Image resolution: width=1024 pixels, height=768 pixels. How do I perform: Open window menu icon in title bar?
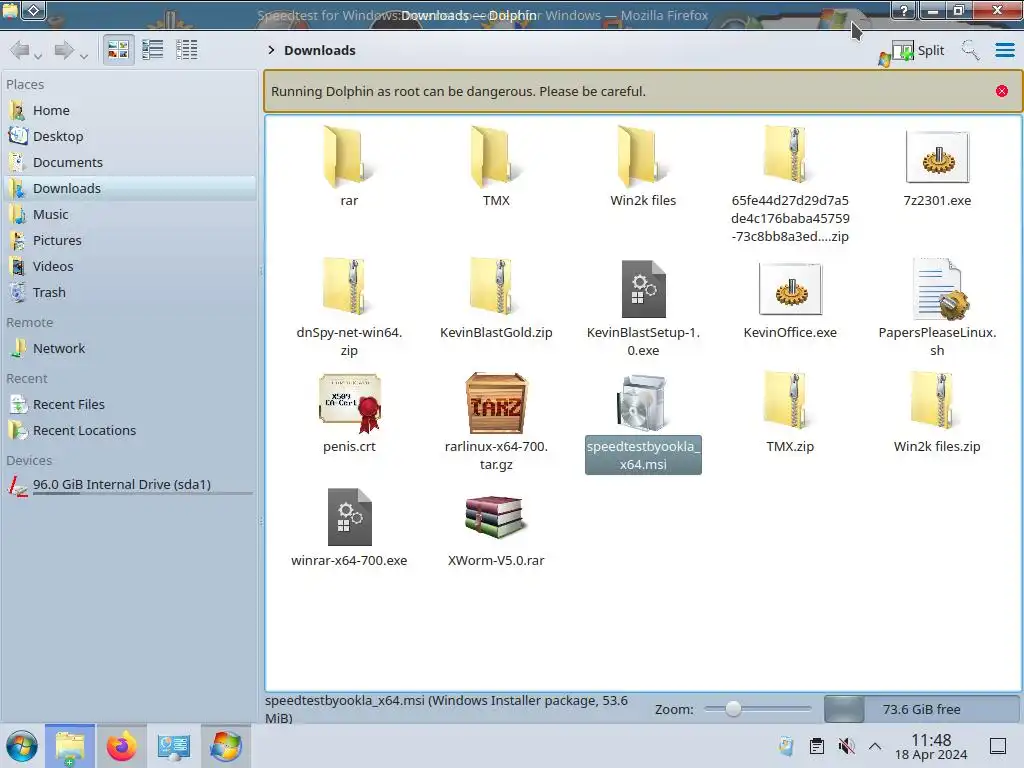tap(10, 10)
